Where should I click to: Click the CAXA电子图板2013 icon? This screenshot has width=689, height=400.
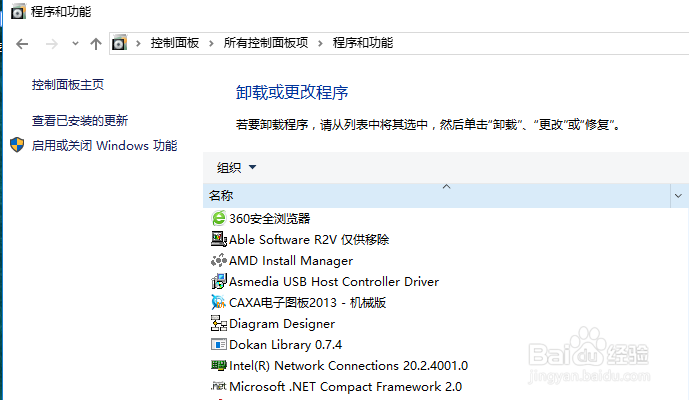tap(218, 302)
